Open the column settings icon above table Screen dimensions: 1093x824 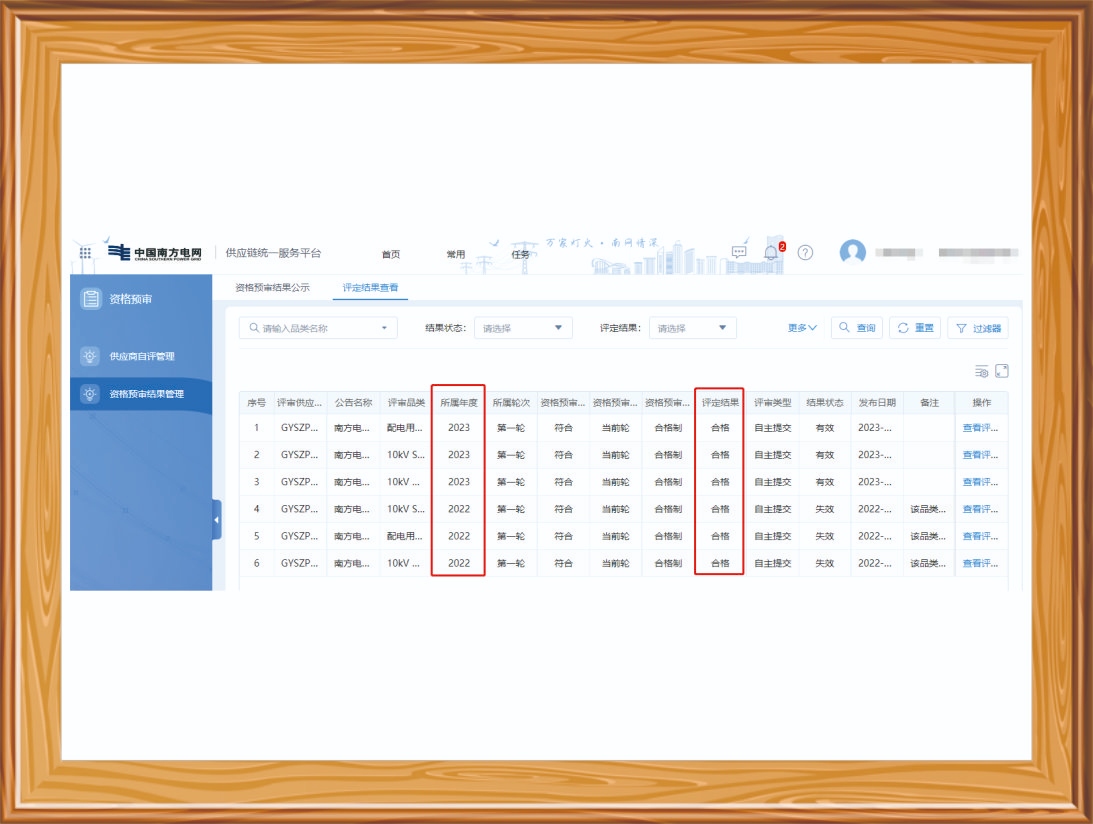click(x=982, y=371)
